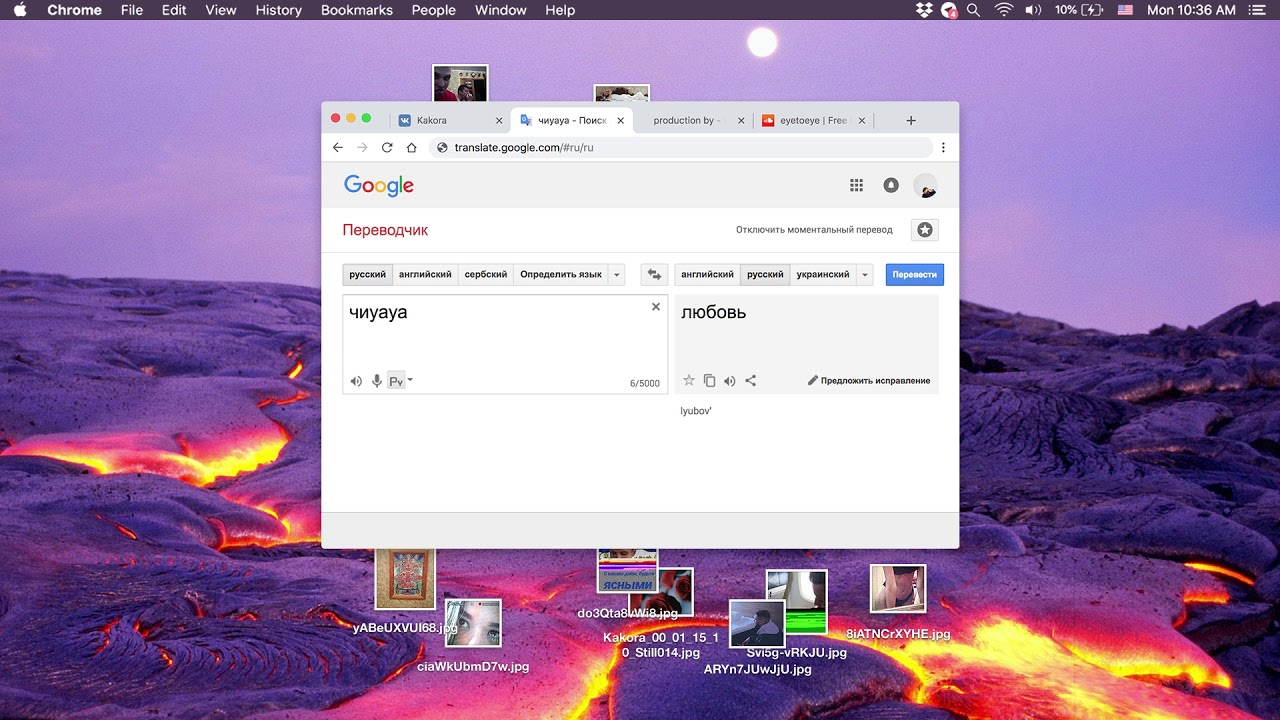Click Отключить моментальный перевод link
Image resolution: width=1280 pixels, height=720 pixels.
click(x=814, y=230)
